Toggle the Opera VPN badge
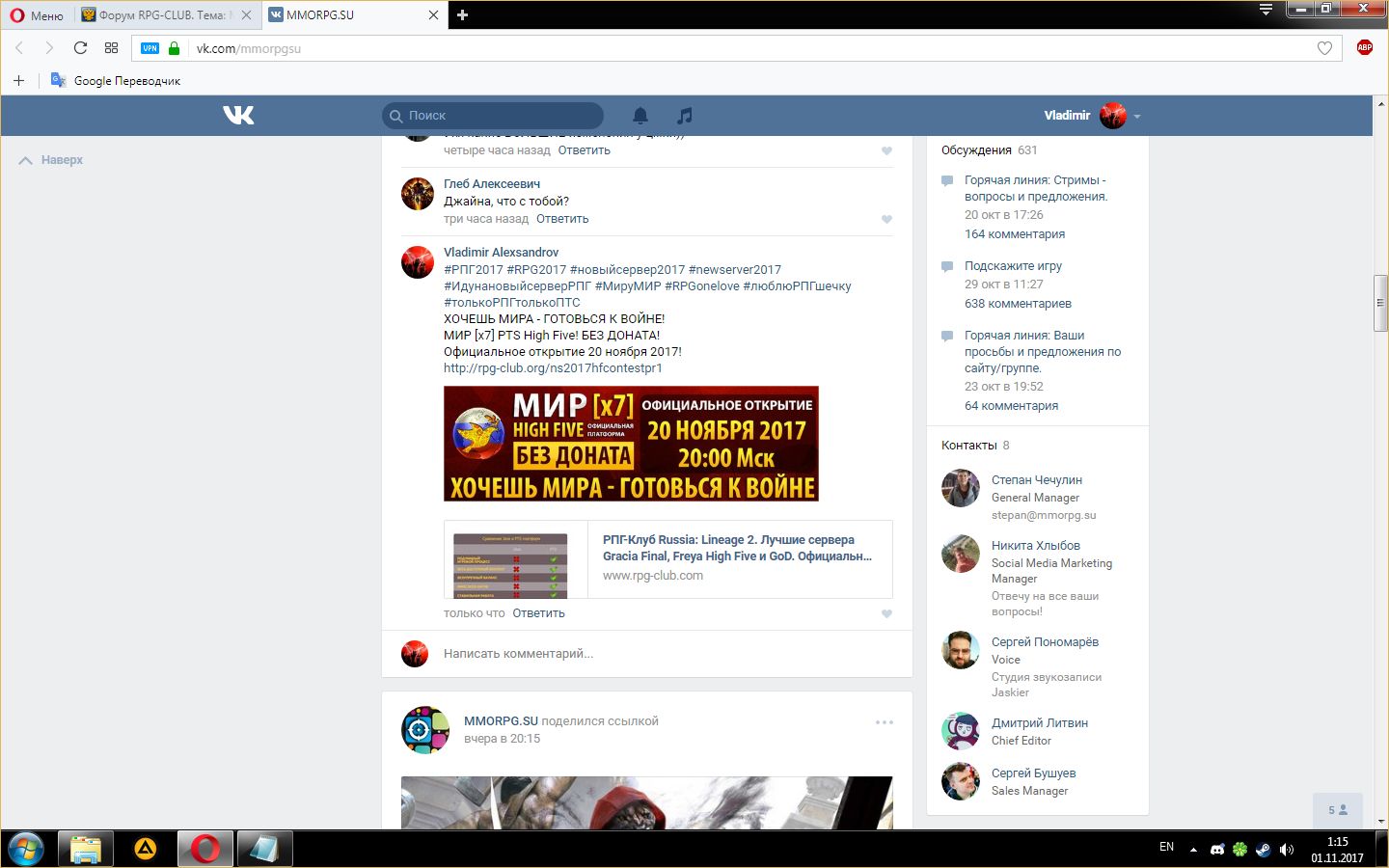Image resolution: width=1389 pixels, height=868 pixels. click(150, 48)
